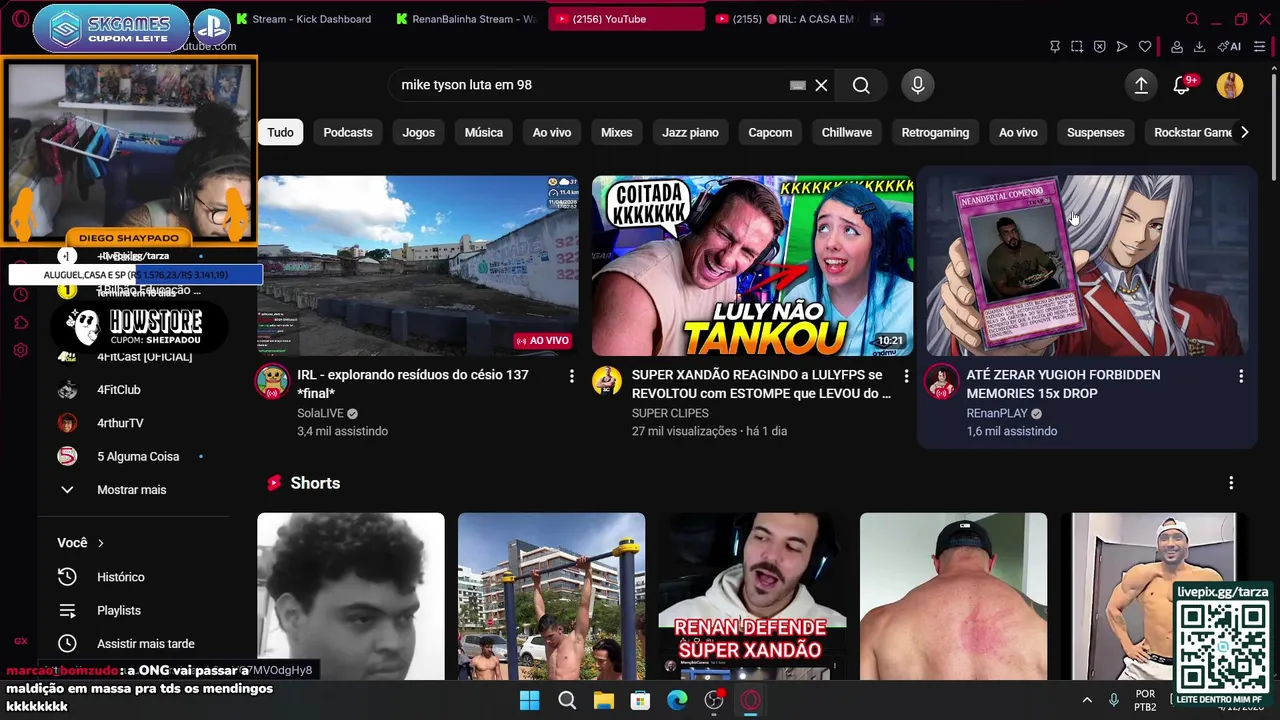Open options menu for YUGIOH video
The image size is (1280, 720).
pyautogui.click(x=1241, y=376)
